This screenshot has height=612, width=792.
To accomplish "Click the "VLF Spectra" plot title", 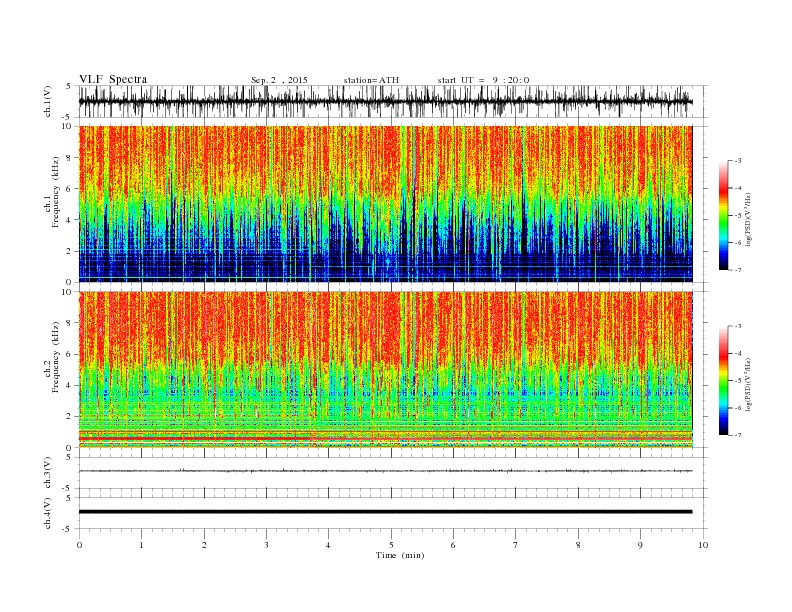I will 113,79.
